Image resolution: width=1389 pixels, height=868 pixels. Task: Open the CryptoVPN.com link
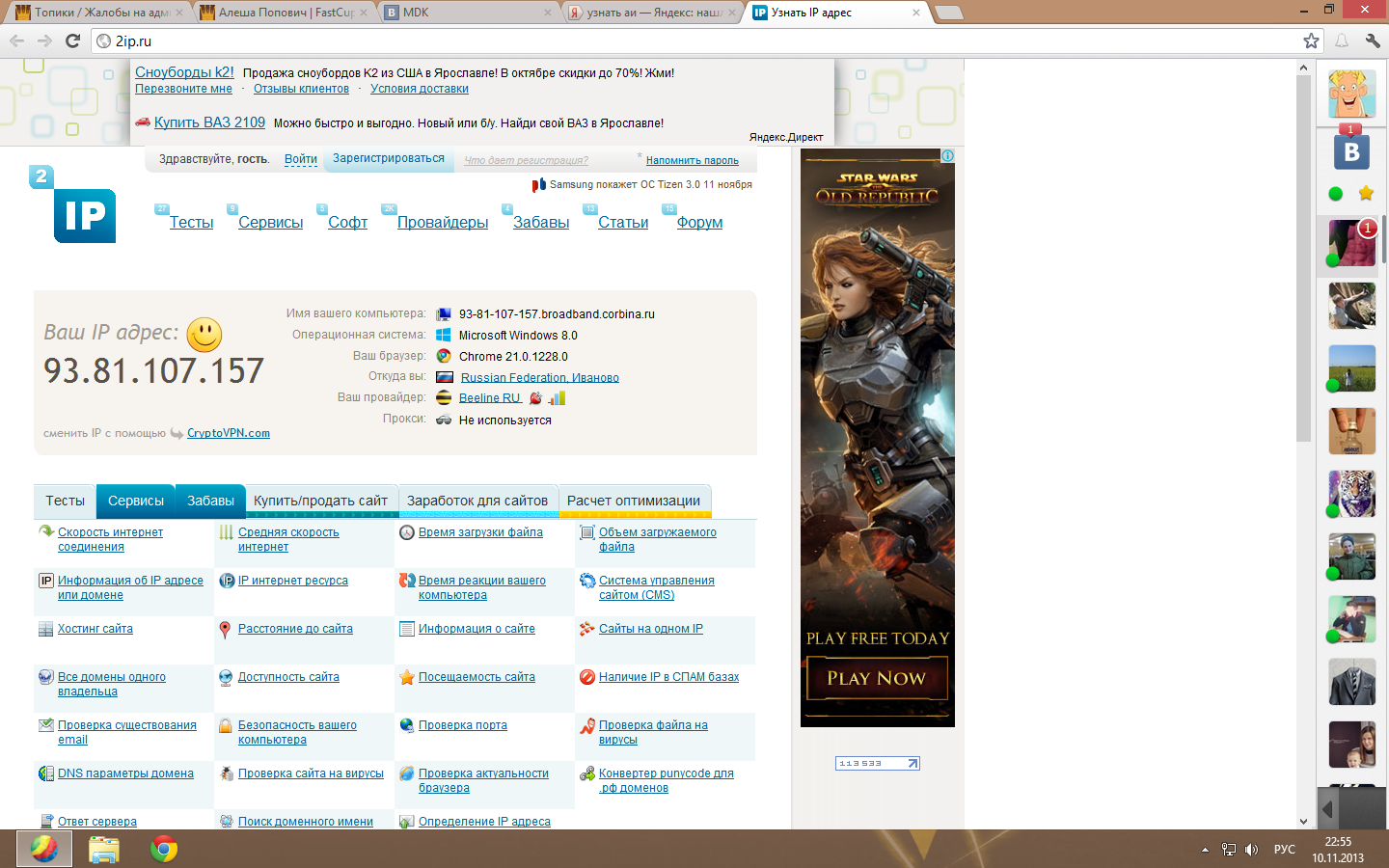tap(229, 433)
